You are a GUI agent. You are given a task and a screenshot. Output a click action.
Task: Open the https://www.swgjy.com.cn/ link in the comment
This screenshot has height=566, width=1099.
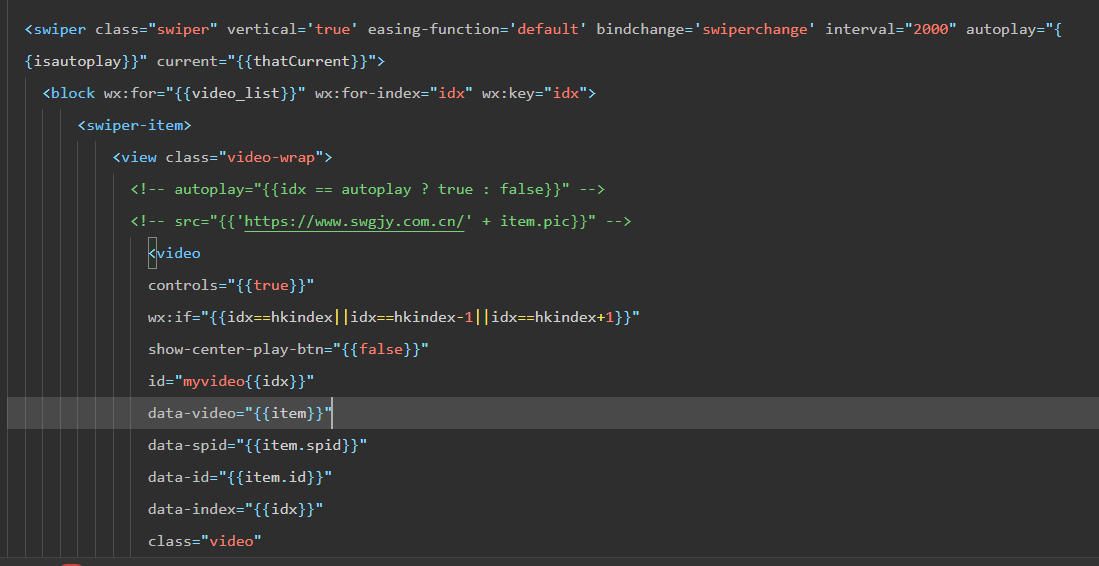point(355,221)
